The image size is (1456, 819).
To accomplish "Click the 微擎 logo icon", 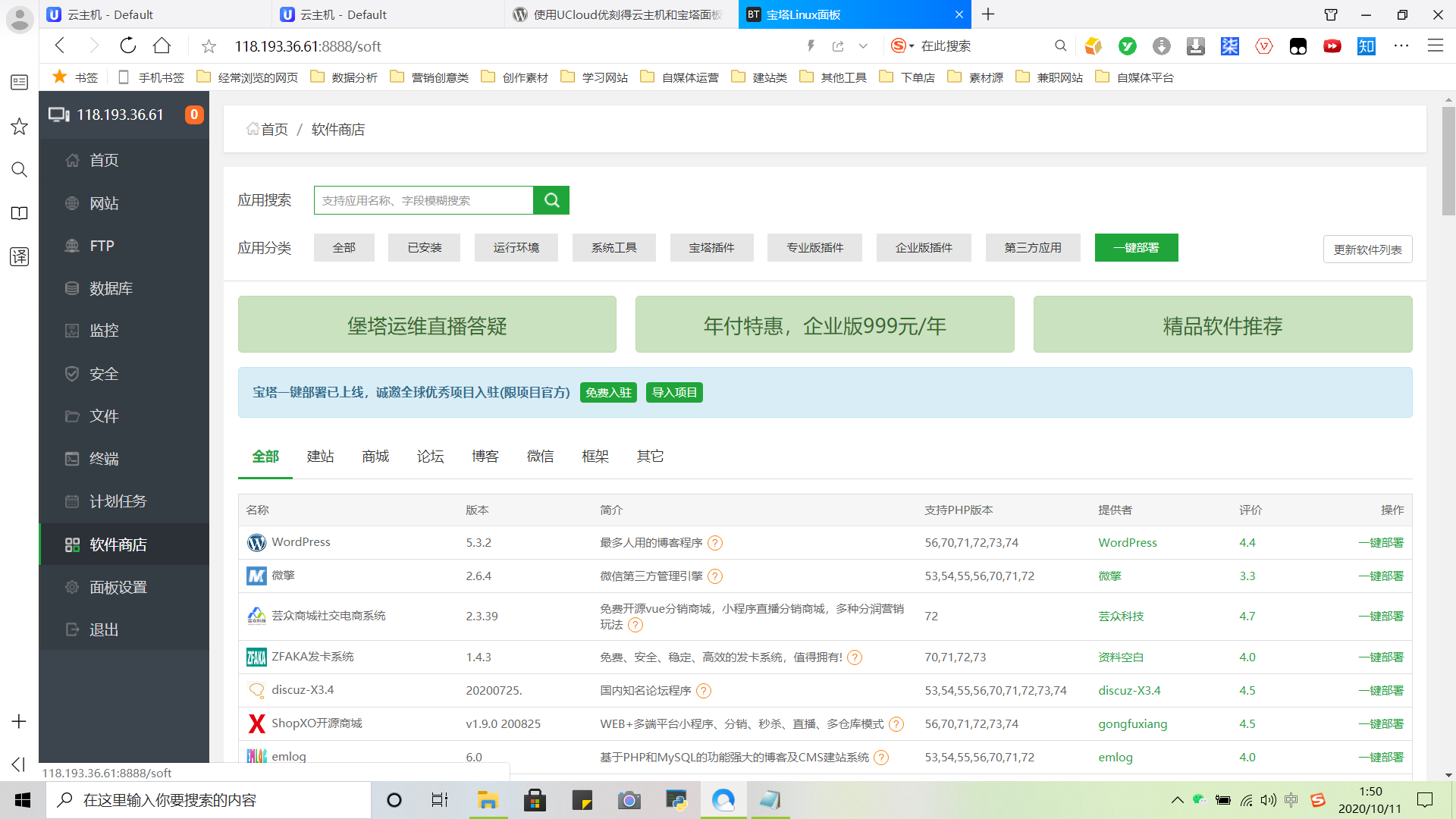I will [257, 576].
